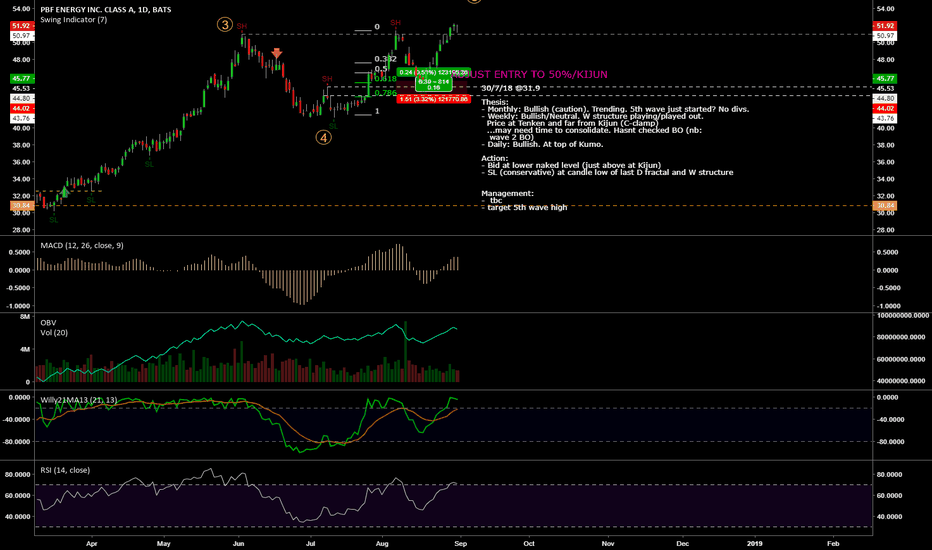932x550 pixels.
Task: Click the green 45.77 tag on the left price axis
Action: click(21, 78)
